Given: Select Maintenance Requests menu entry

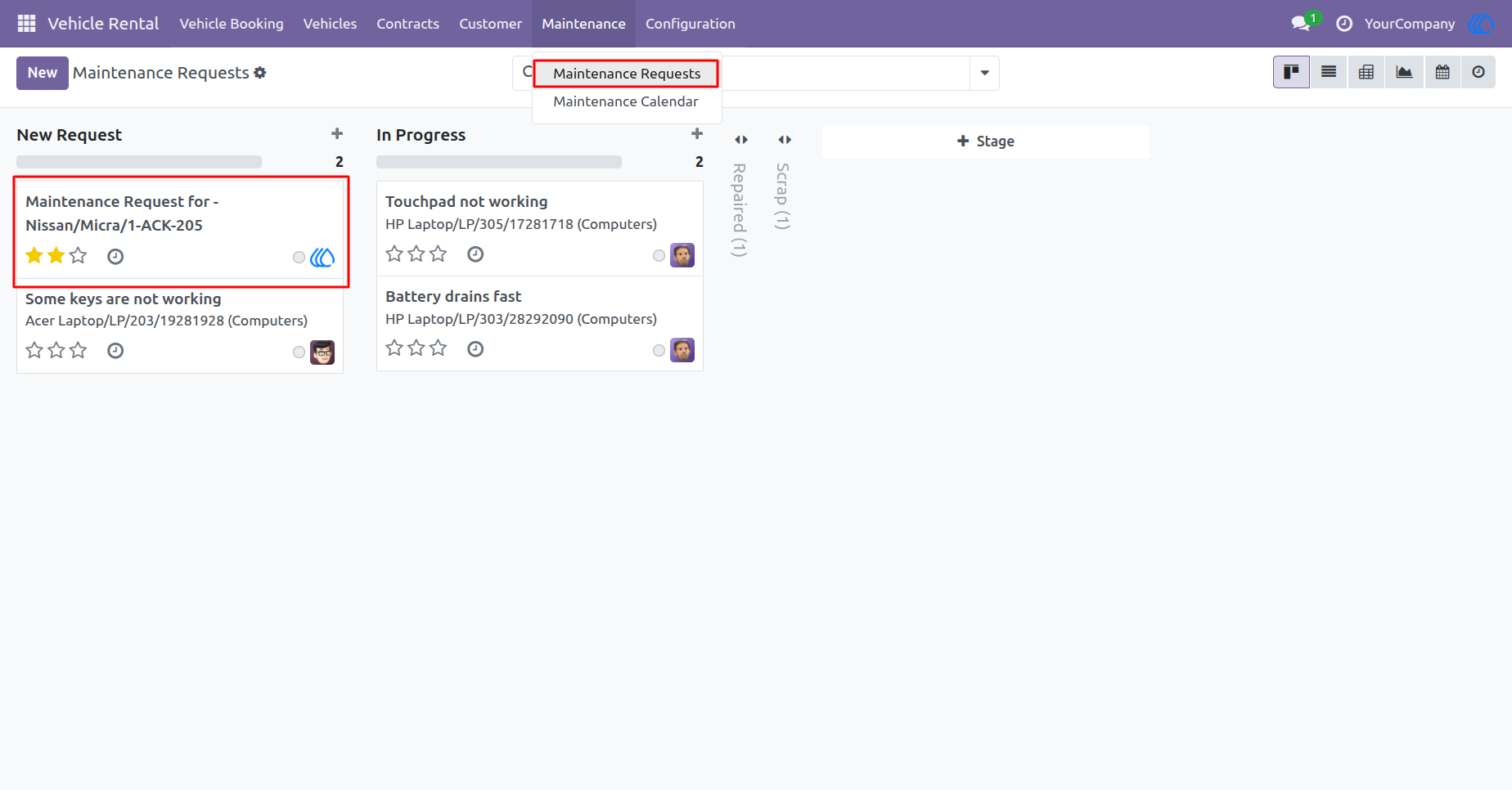Looking at the screenshot, I should point(627,74).
